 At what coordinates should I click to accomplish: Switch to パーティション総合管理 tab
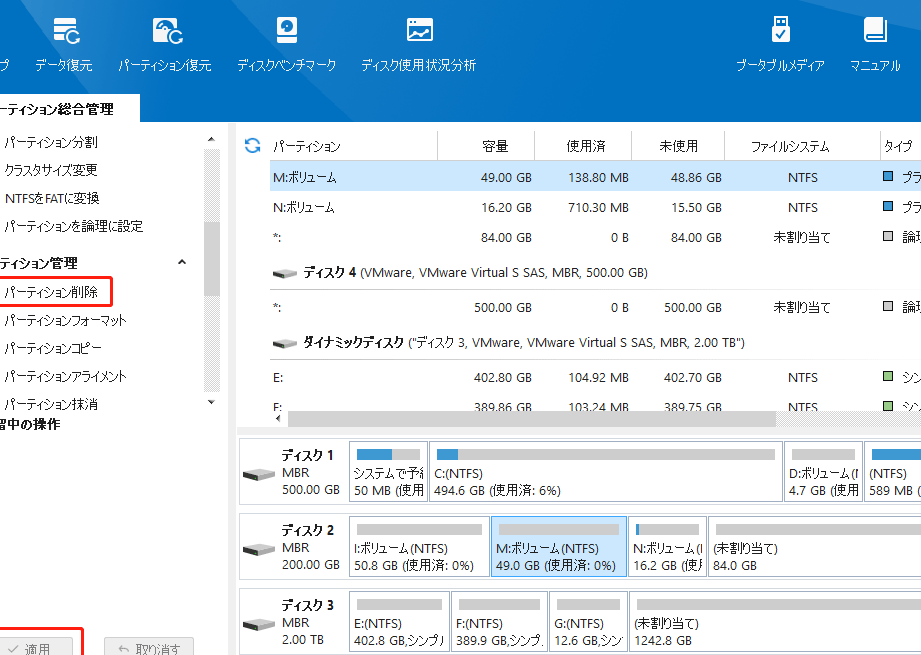(58, 109)
